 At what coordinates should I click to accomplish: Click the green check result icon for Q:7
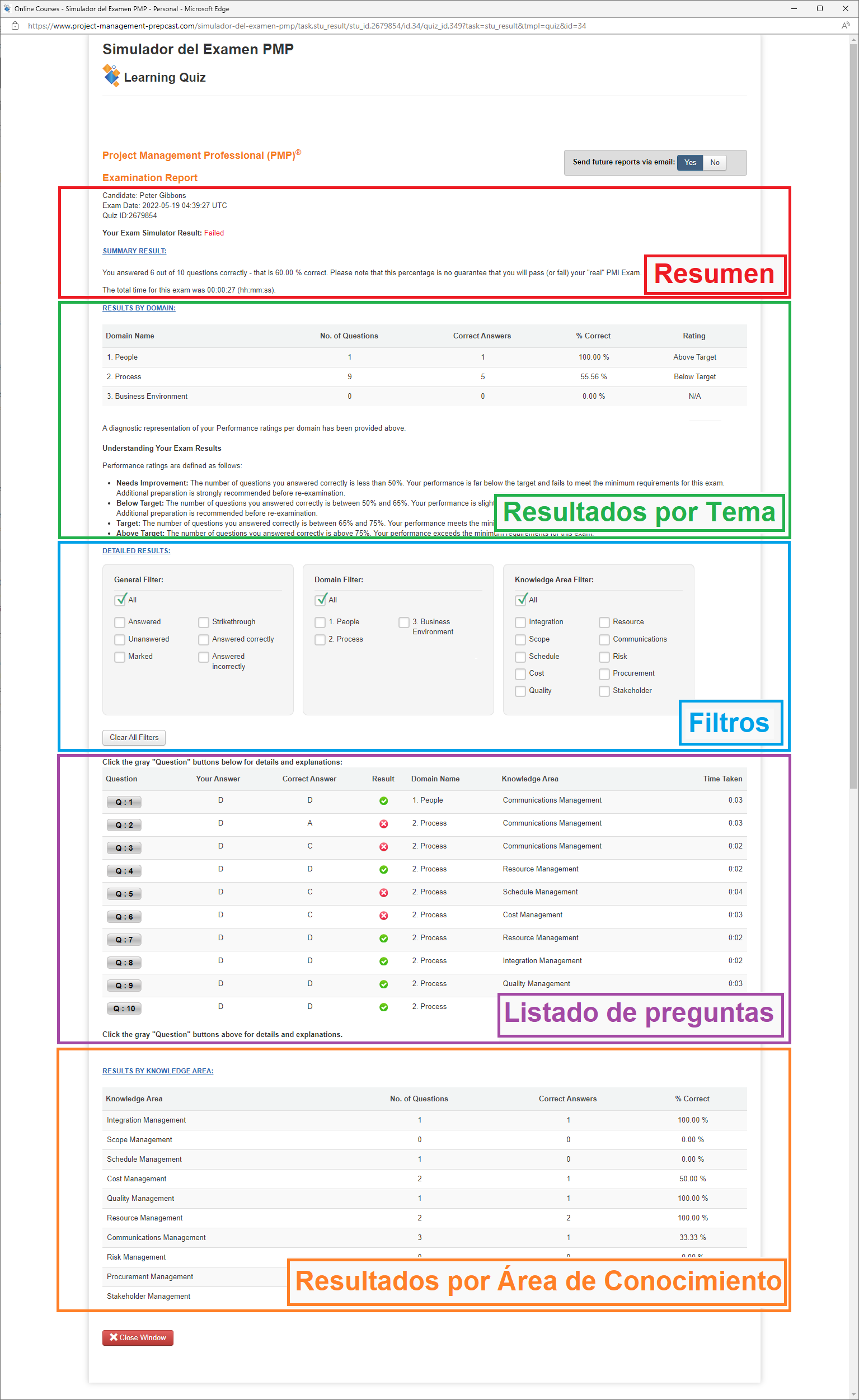pos(384,938)
